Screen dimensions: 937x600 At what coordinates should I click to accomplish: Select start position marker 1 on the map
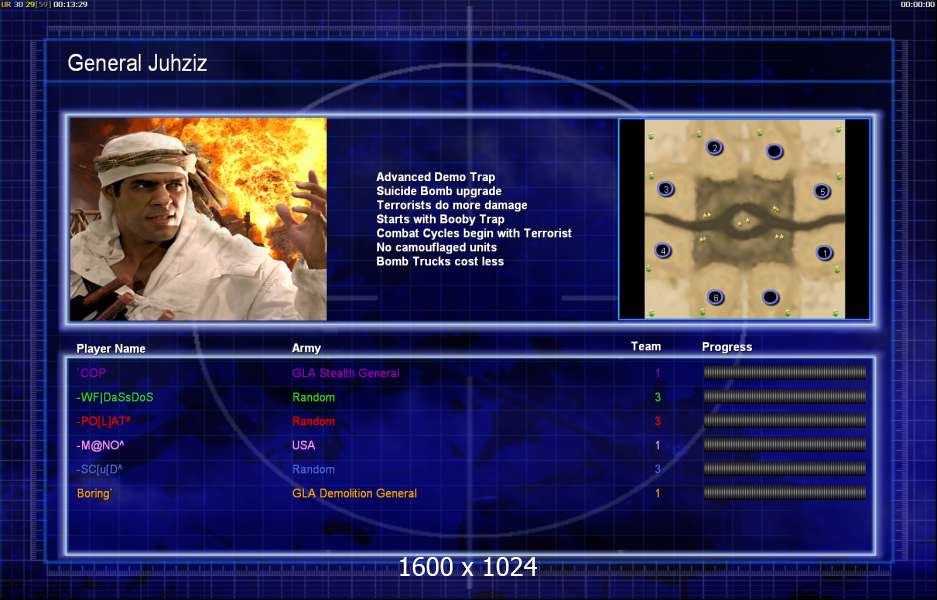point(825,253)
